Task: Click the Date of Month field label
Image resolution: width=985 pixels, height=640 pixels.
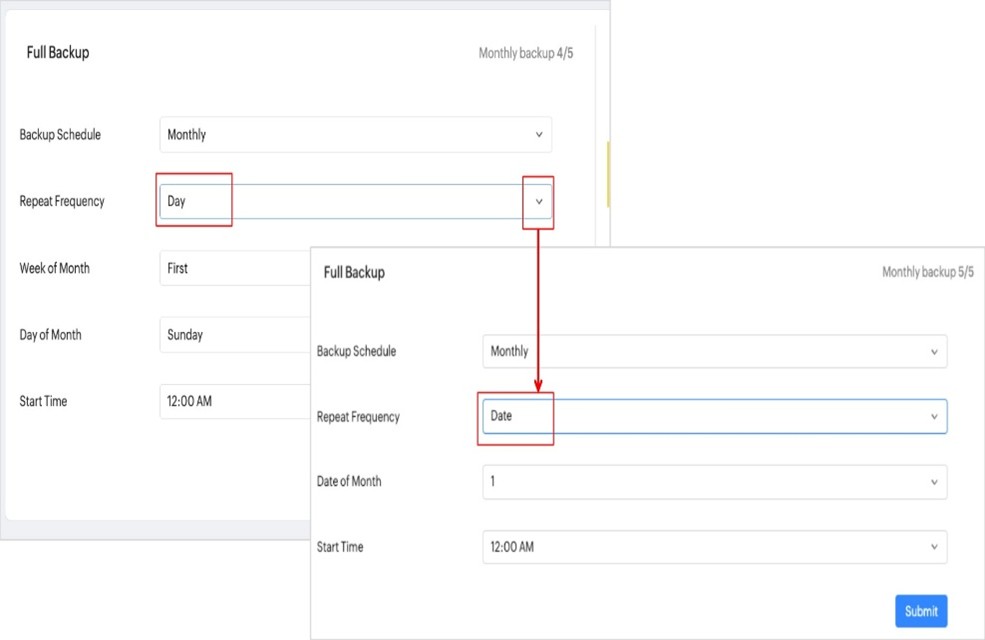Action: (x=349, y=482)
